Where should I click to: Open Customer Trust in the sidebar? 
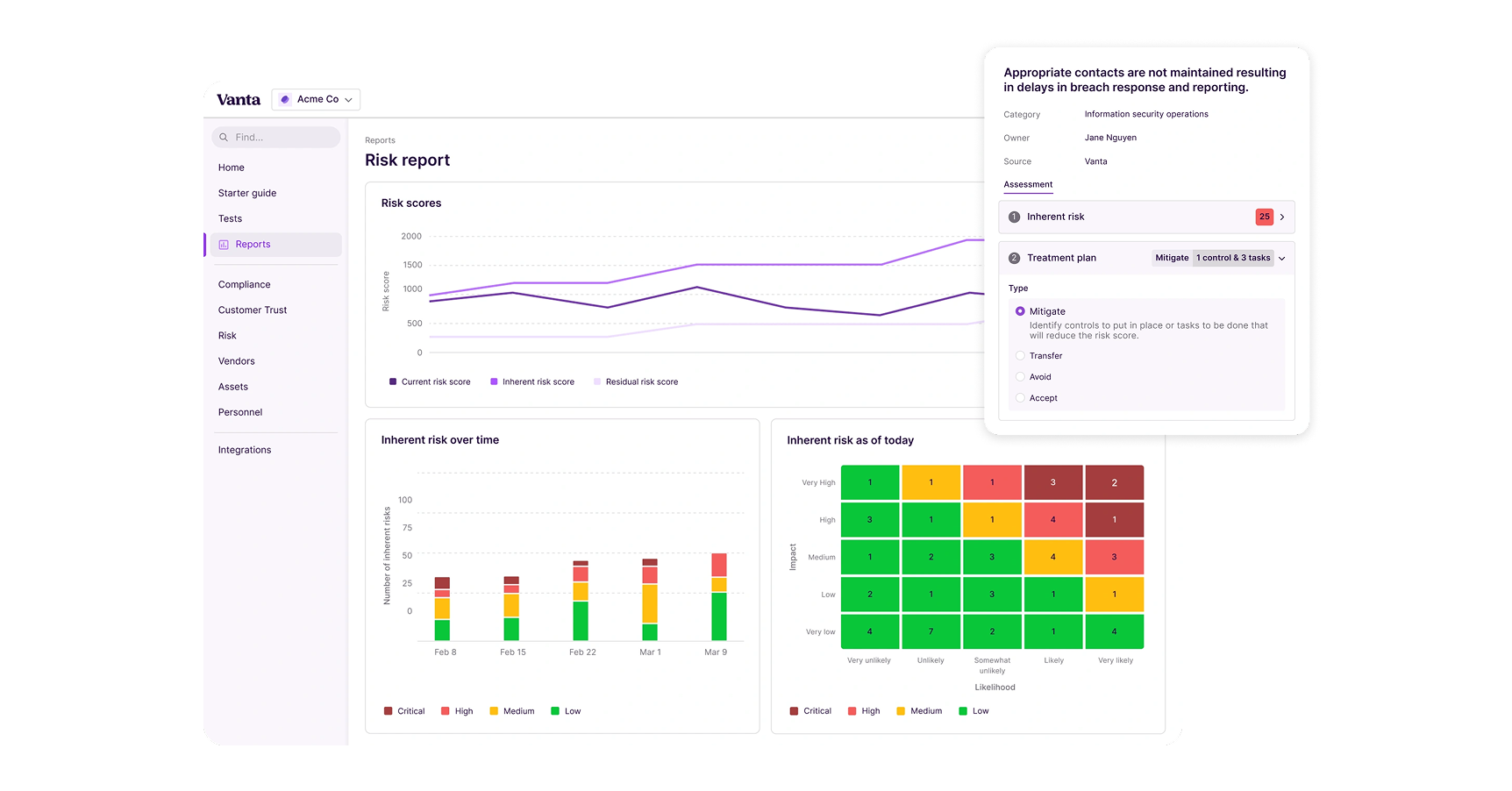253,310
